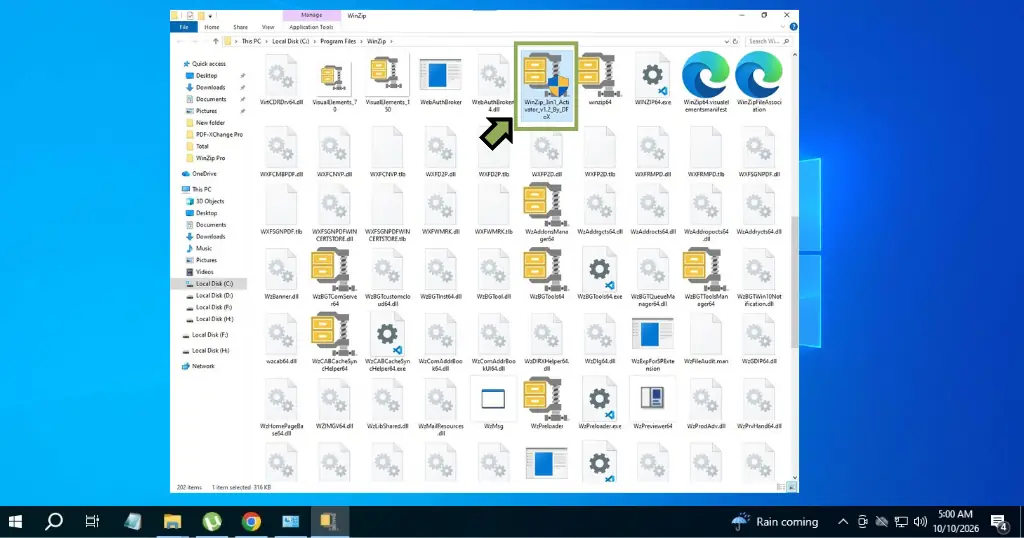Select the WzPreloader application icon
The width and height of the screenshot is (1024, 538).
point(547,399)
